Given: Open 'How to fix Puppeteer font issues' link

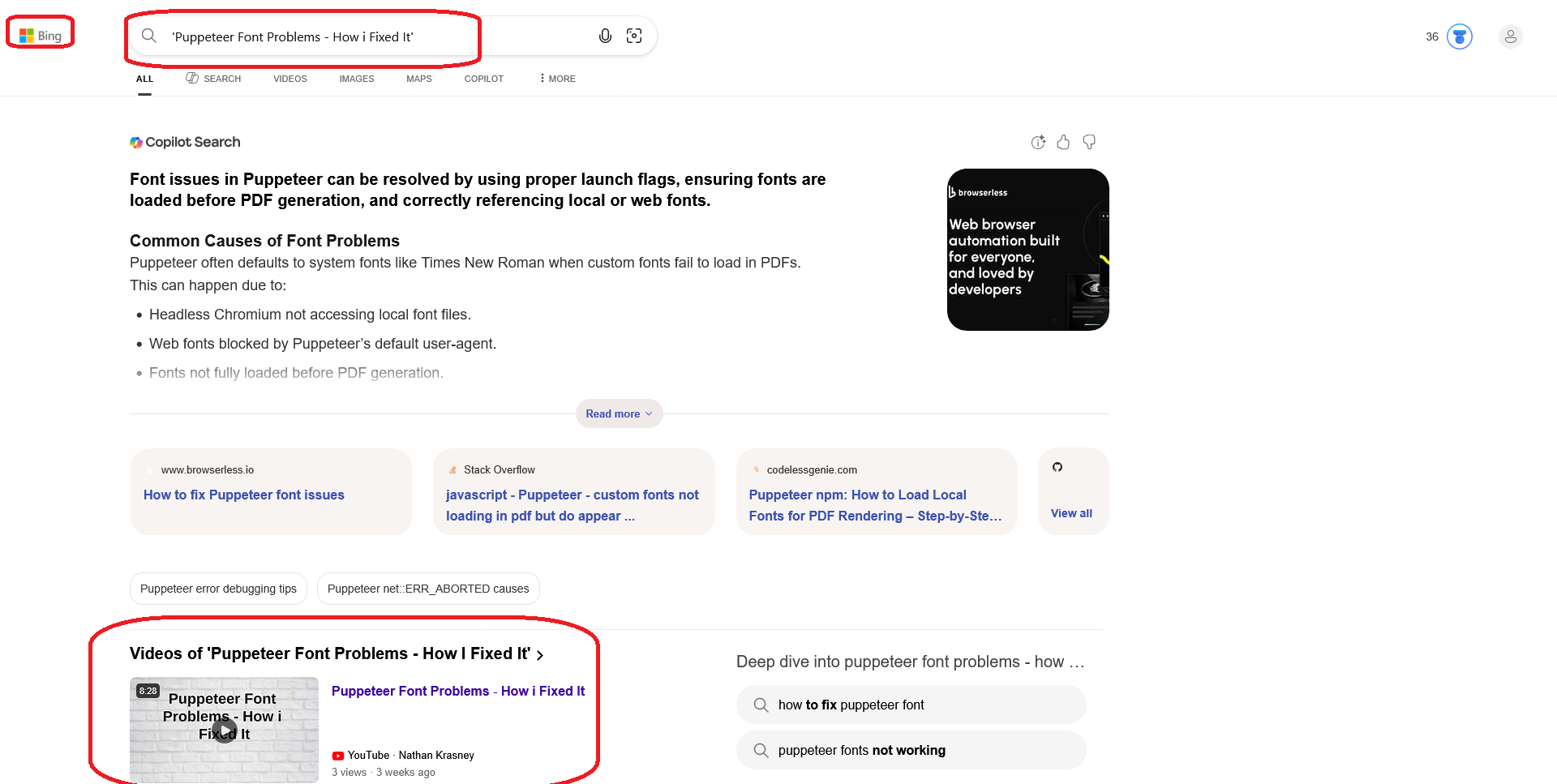Looking at the screenshot, I should pos(243,495).
